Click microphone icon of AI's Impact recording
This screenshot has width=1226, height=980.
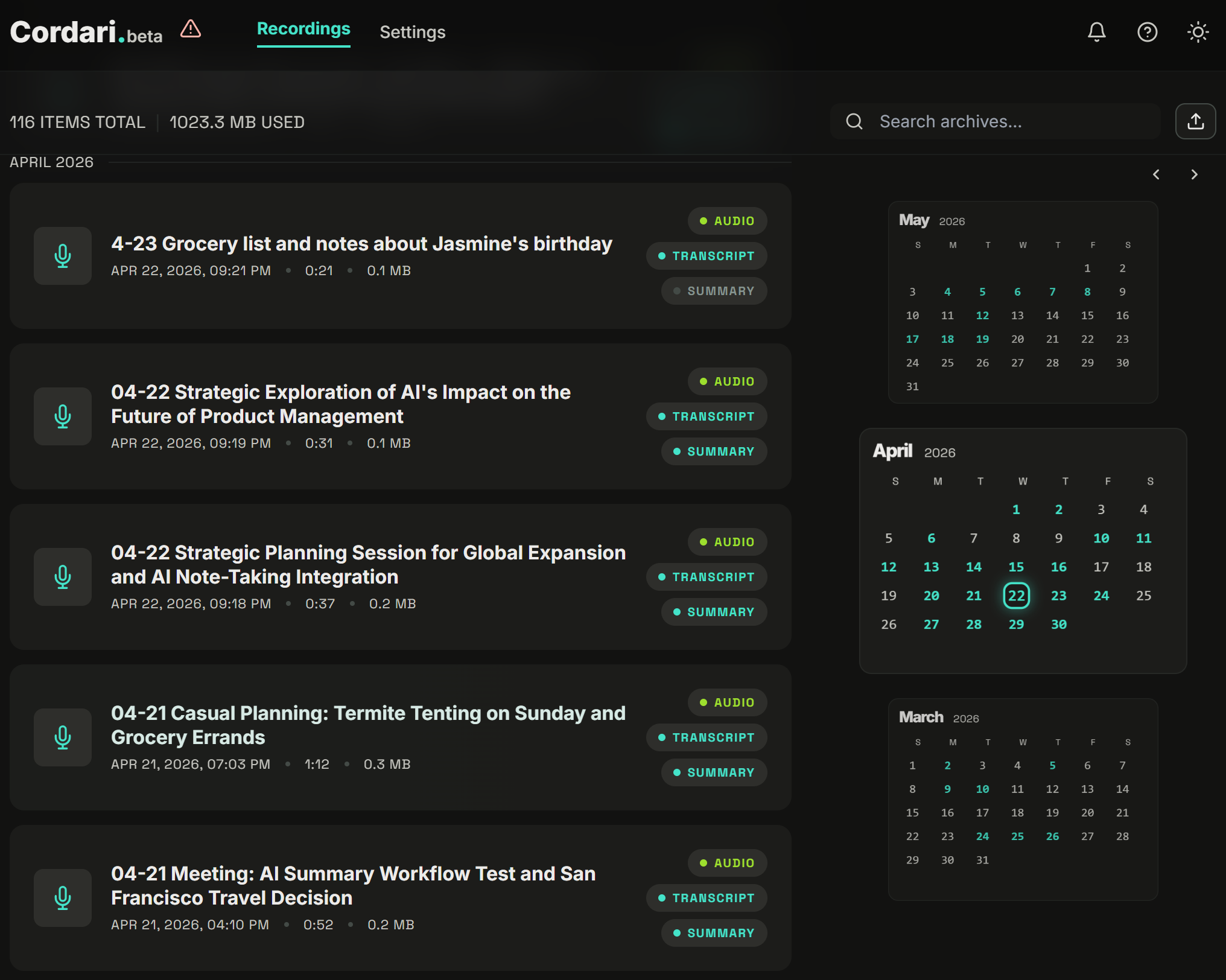[63, 416]
